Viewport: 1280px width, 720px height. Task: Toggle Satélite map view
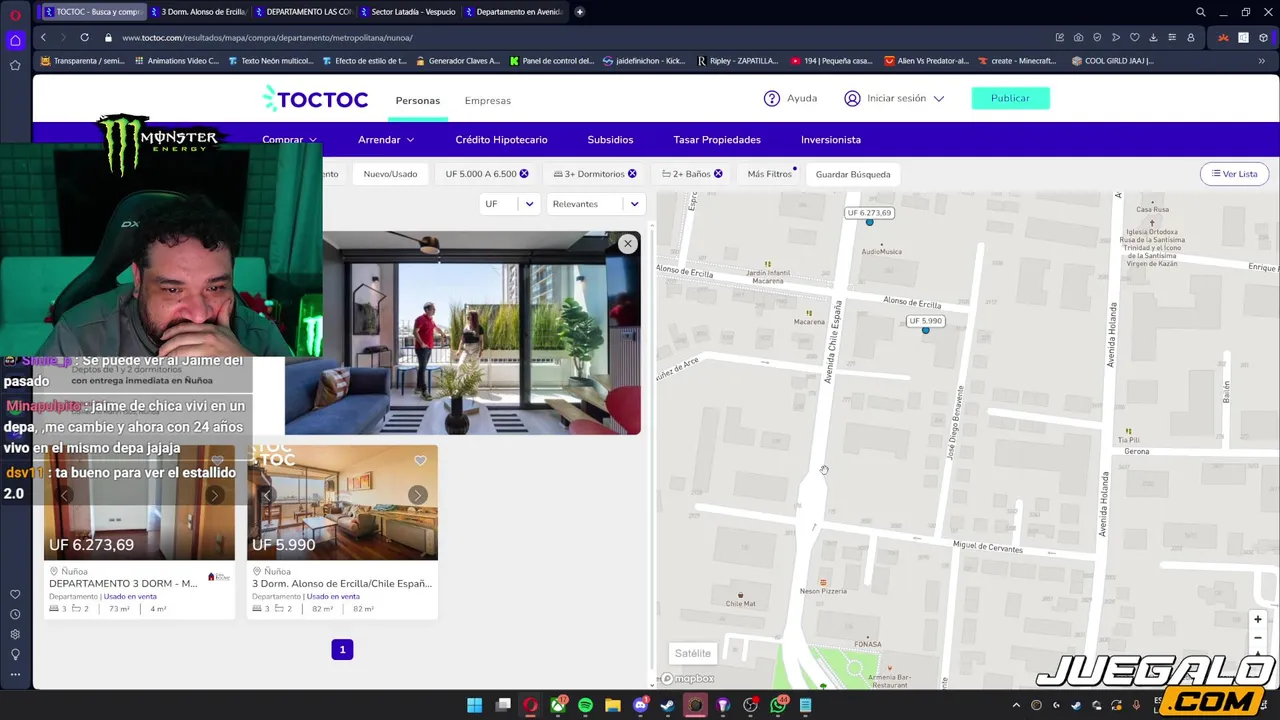tap(692, 653)
